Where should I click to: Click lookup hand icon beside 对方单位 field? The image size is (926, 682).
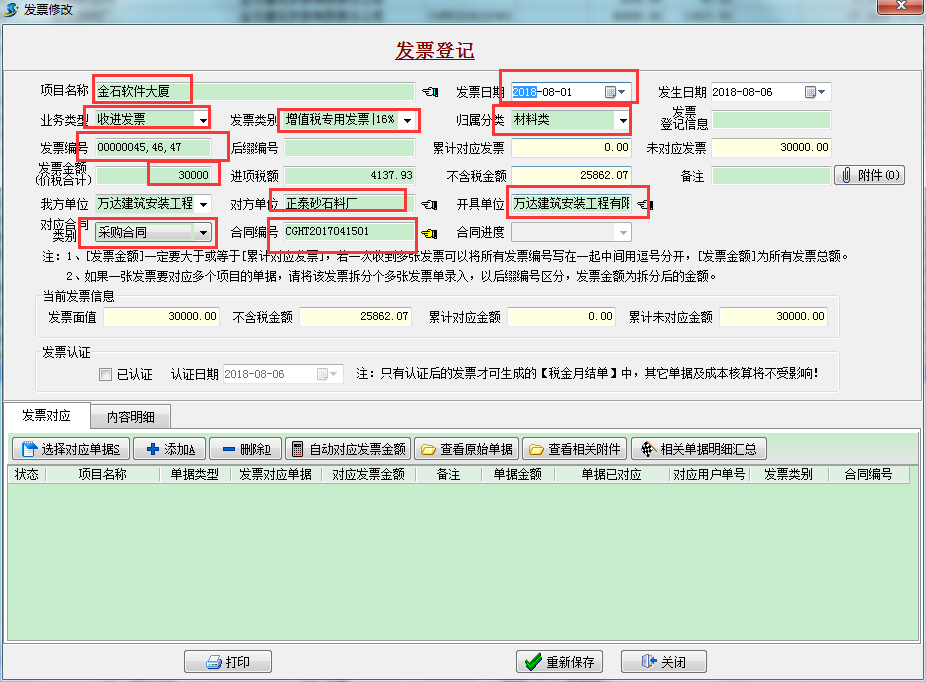[431, 204]
